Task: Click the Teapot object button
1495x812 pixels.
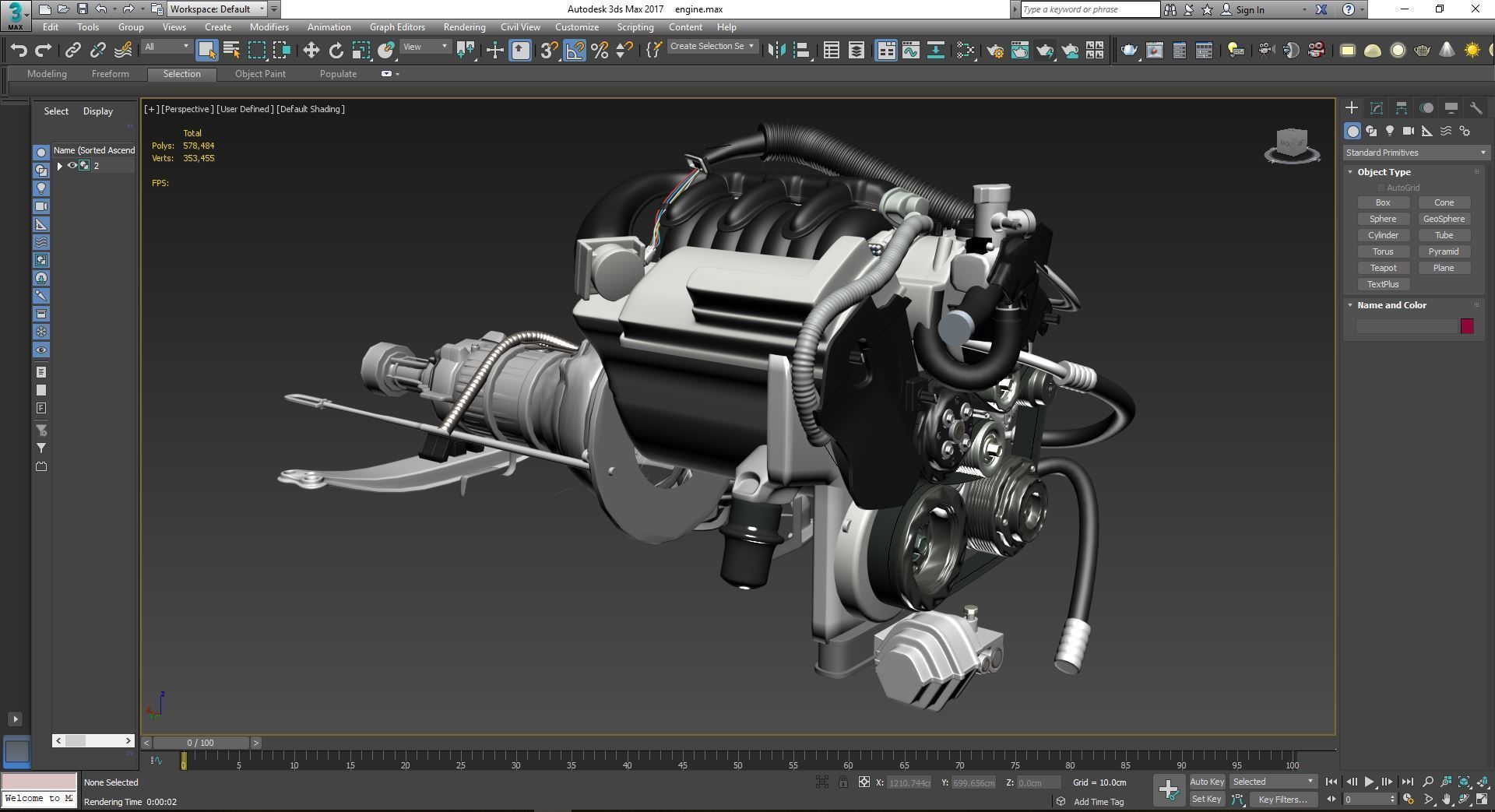Action: click(1383, 268)
